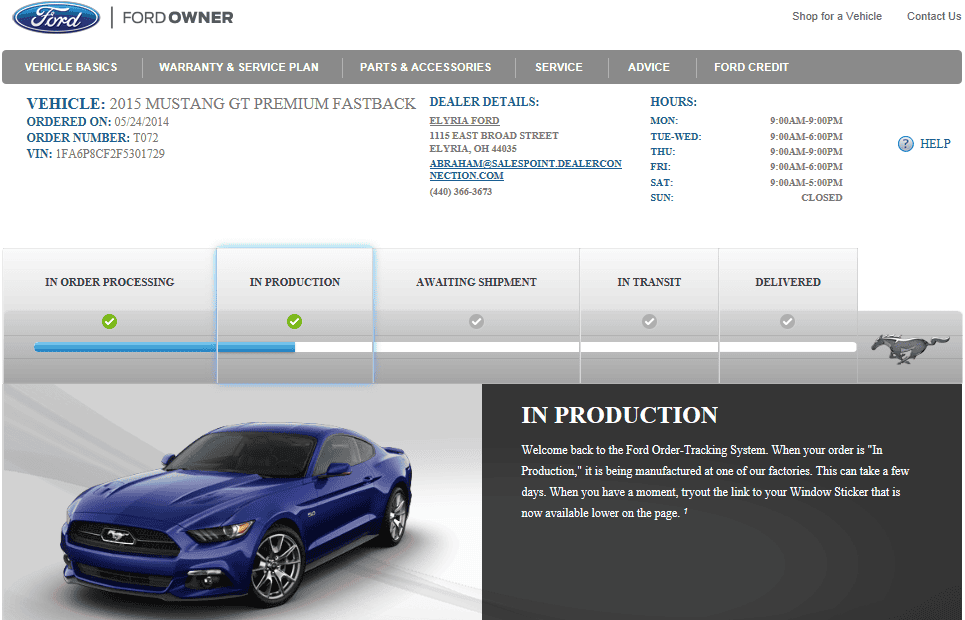
Task: Click the Ford Owner header text
Action: [x=178, y=18]
